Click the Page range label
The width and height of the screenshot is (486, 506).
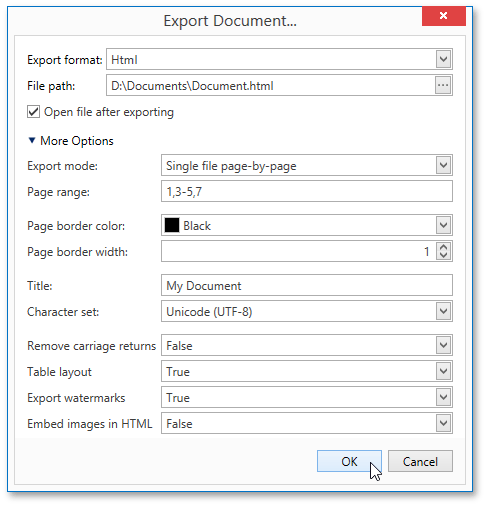[x=58, y=192]
